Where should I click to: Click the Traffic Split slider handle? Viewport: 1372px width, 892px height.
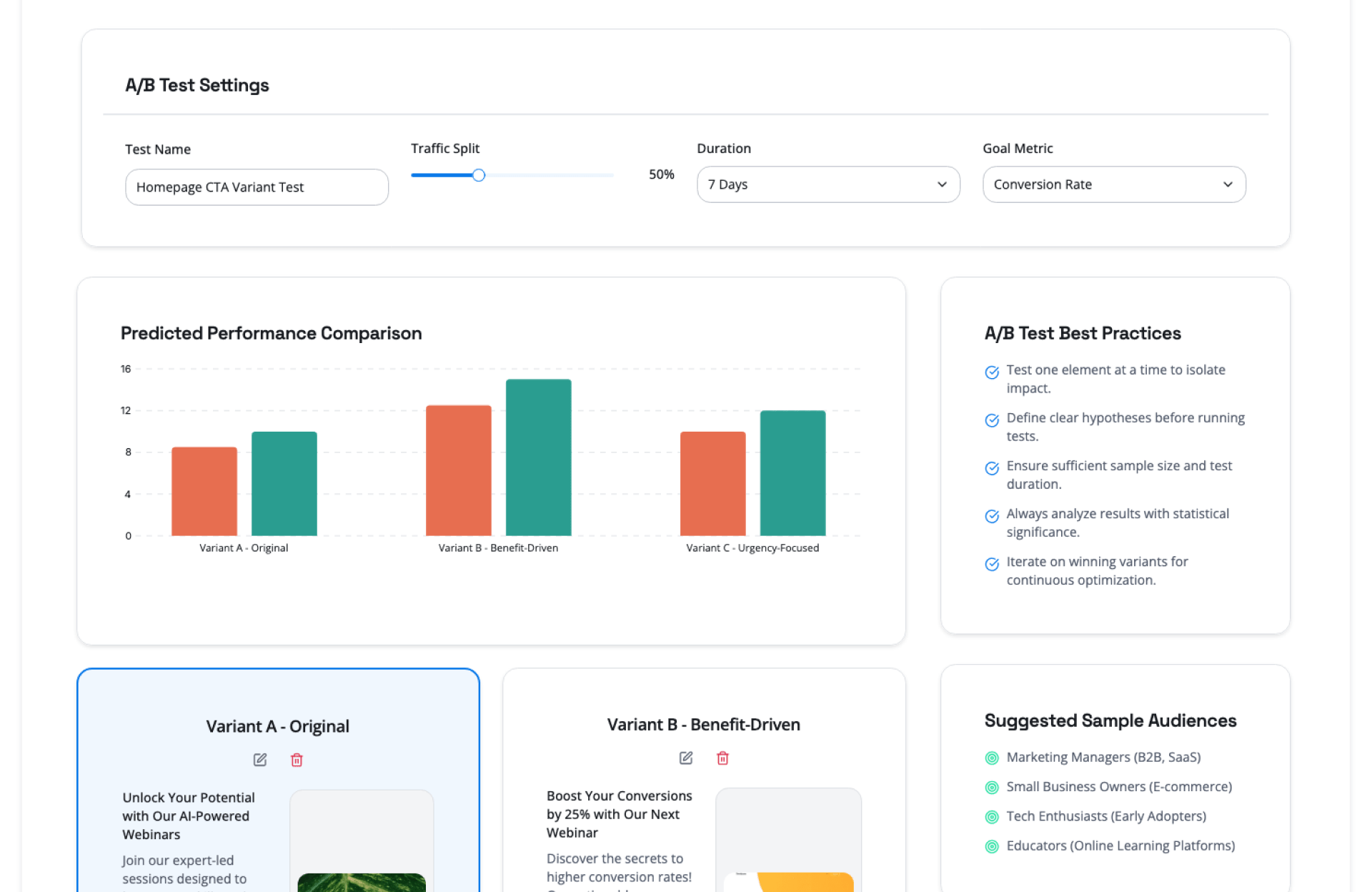tap(479, 175)
